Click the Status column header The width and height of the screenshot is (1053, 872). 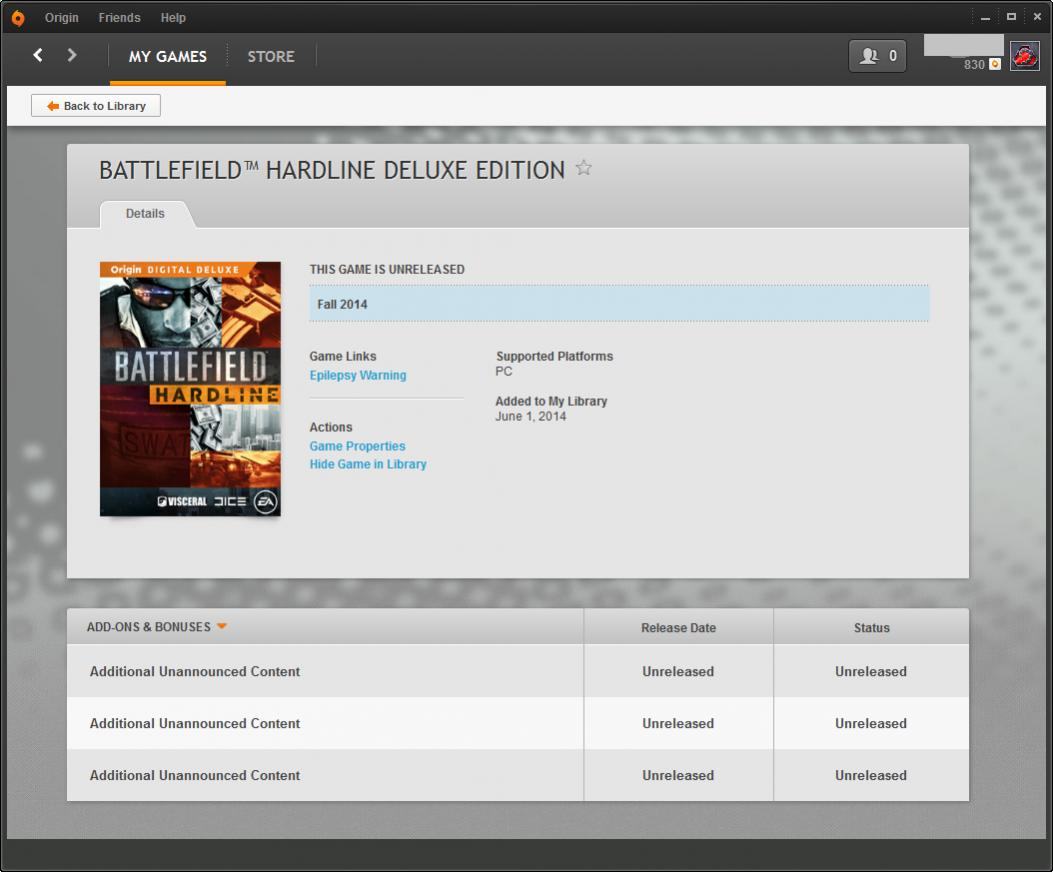871,627
